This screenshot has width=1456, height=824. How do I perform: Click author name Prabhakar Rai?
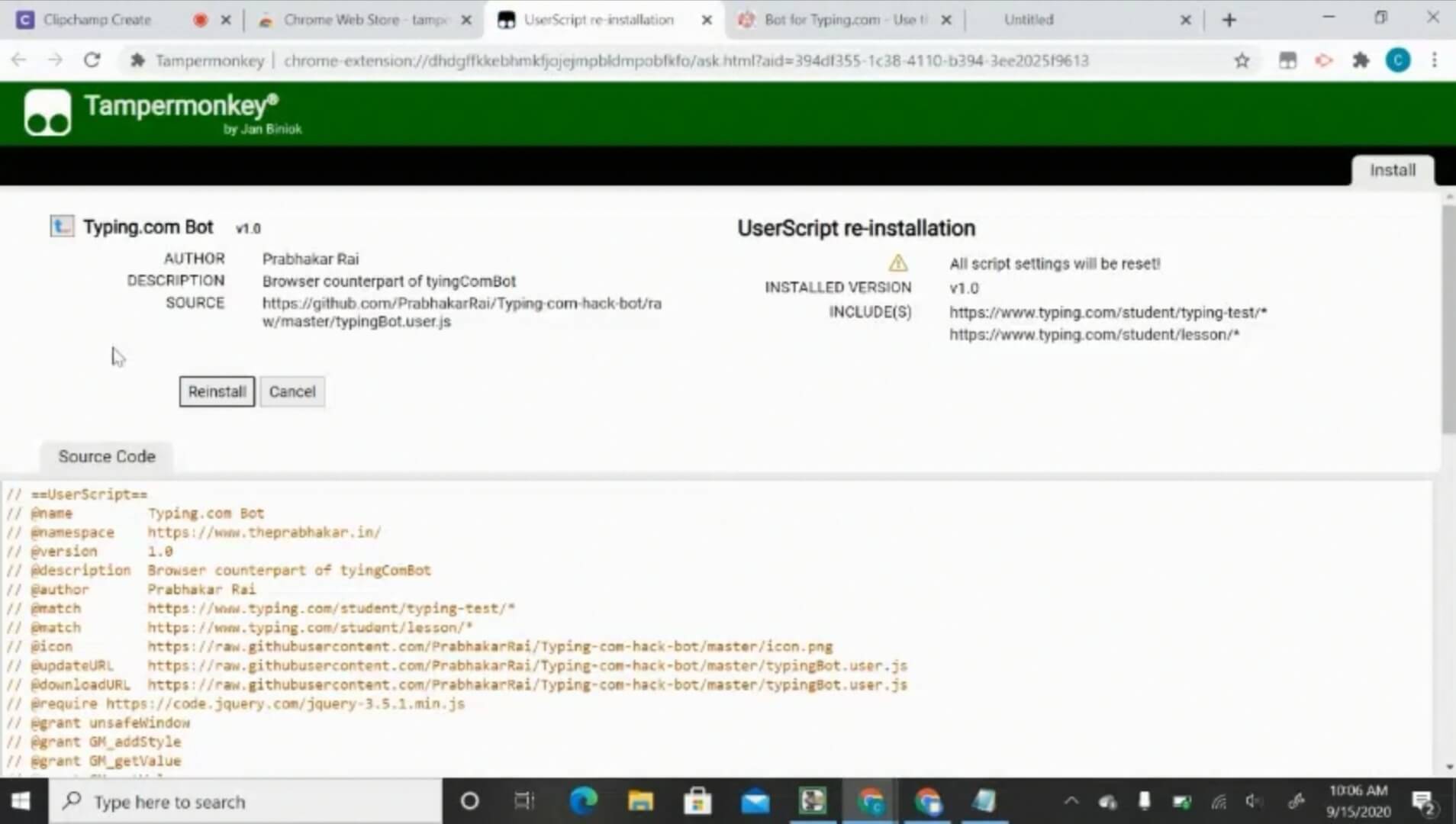coord(310,259)
